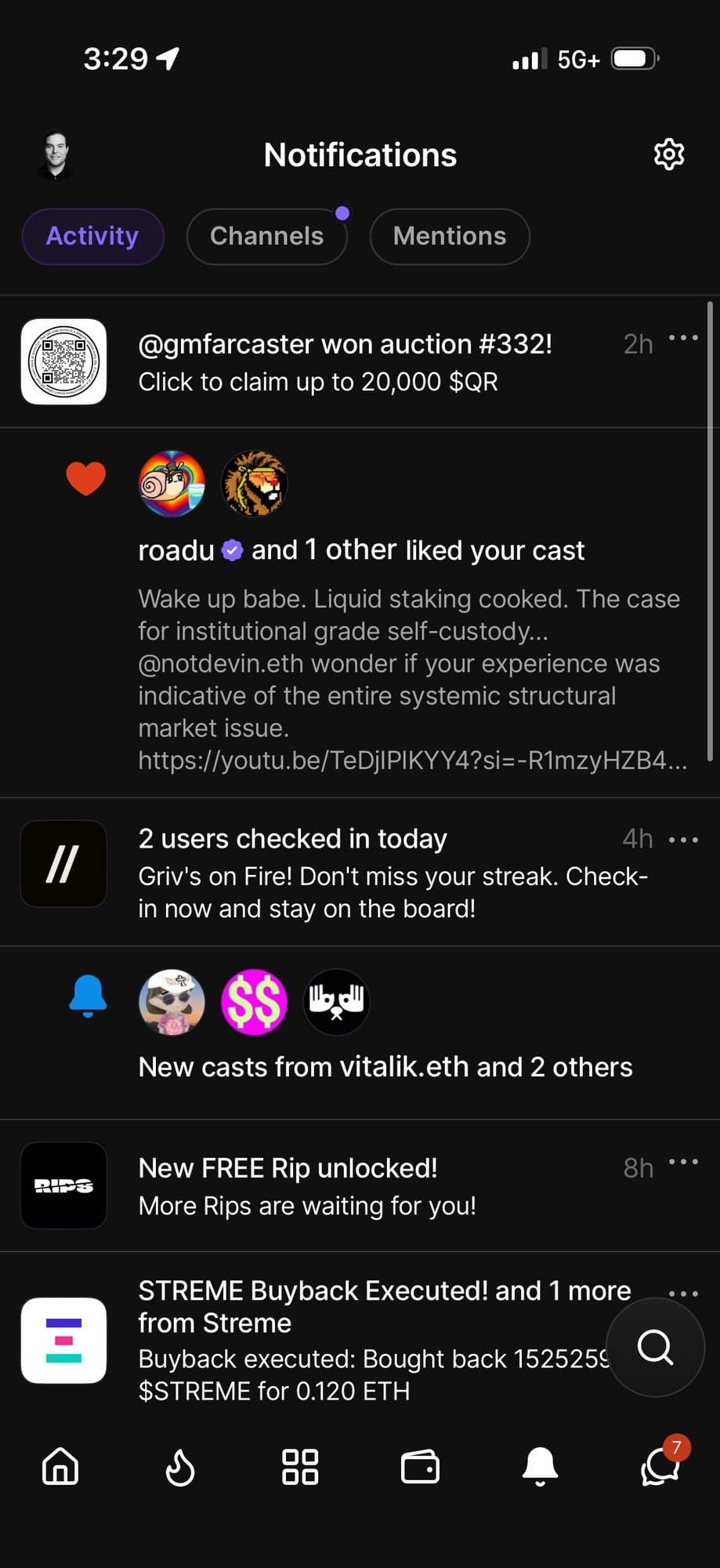Open the wallet icon in bottom bar
The height and width of the screenshot is (1568, 720).
coord(420,1468)
